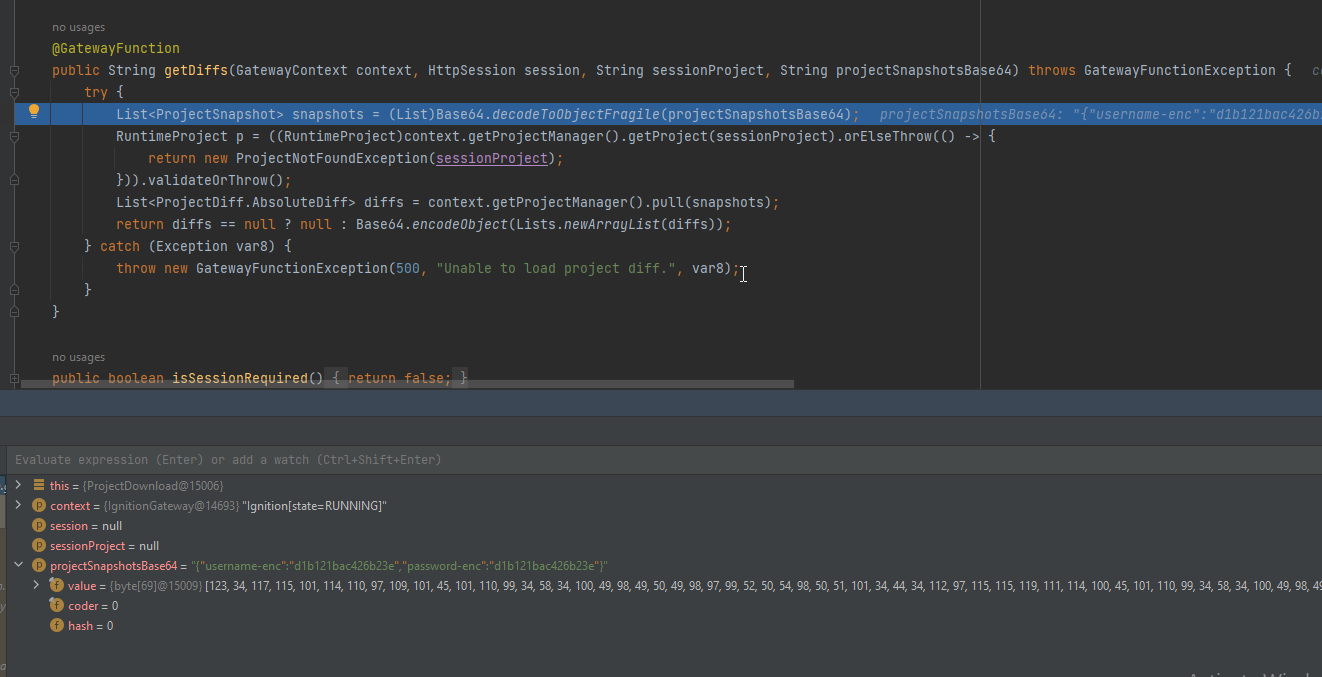The image size is (1322, 677).
Task: Collapse the projectSnapshotsBase64 variable node
Action: (x=18, y=566)
